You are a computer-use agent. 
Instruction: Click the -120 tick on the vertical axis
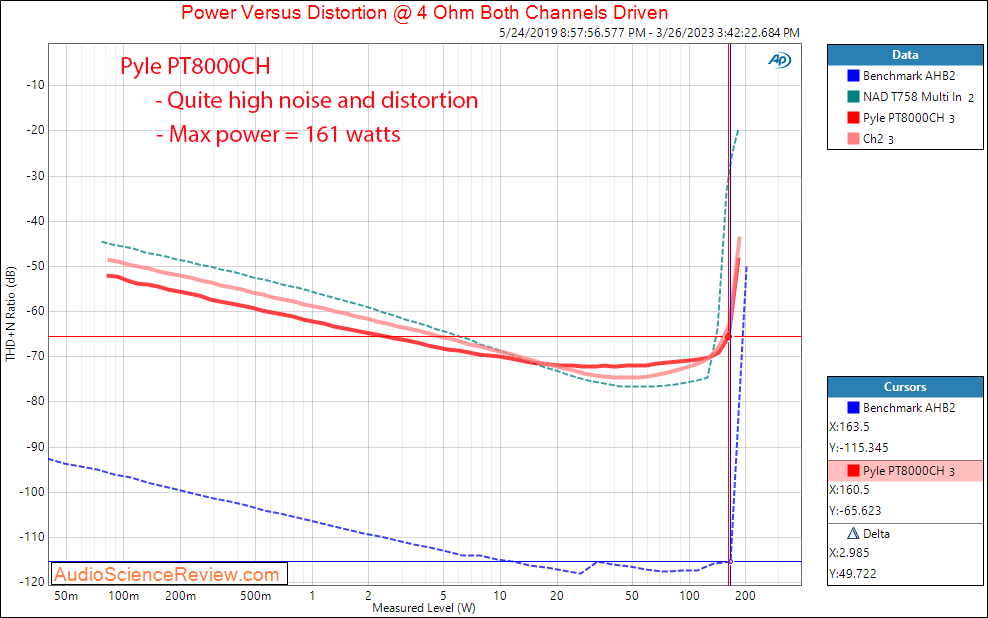33,582
